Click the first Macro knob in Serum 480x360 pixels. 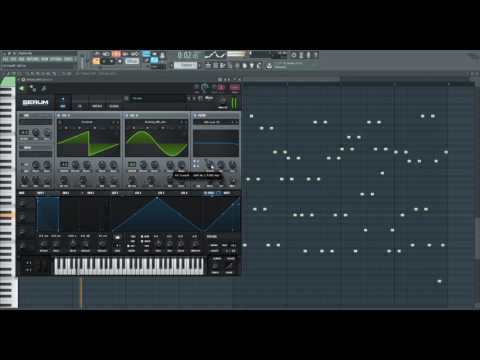[x=22, y=203]
